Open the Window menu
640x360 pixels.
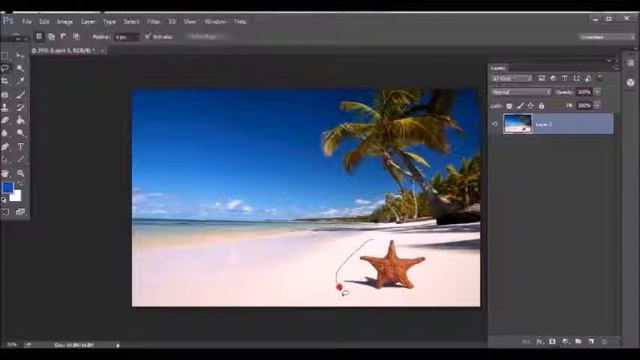(215, 21)
